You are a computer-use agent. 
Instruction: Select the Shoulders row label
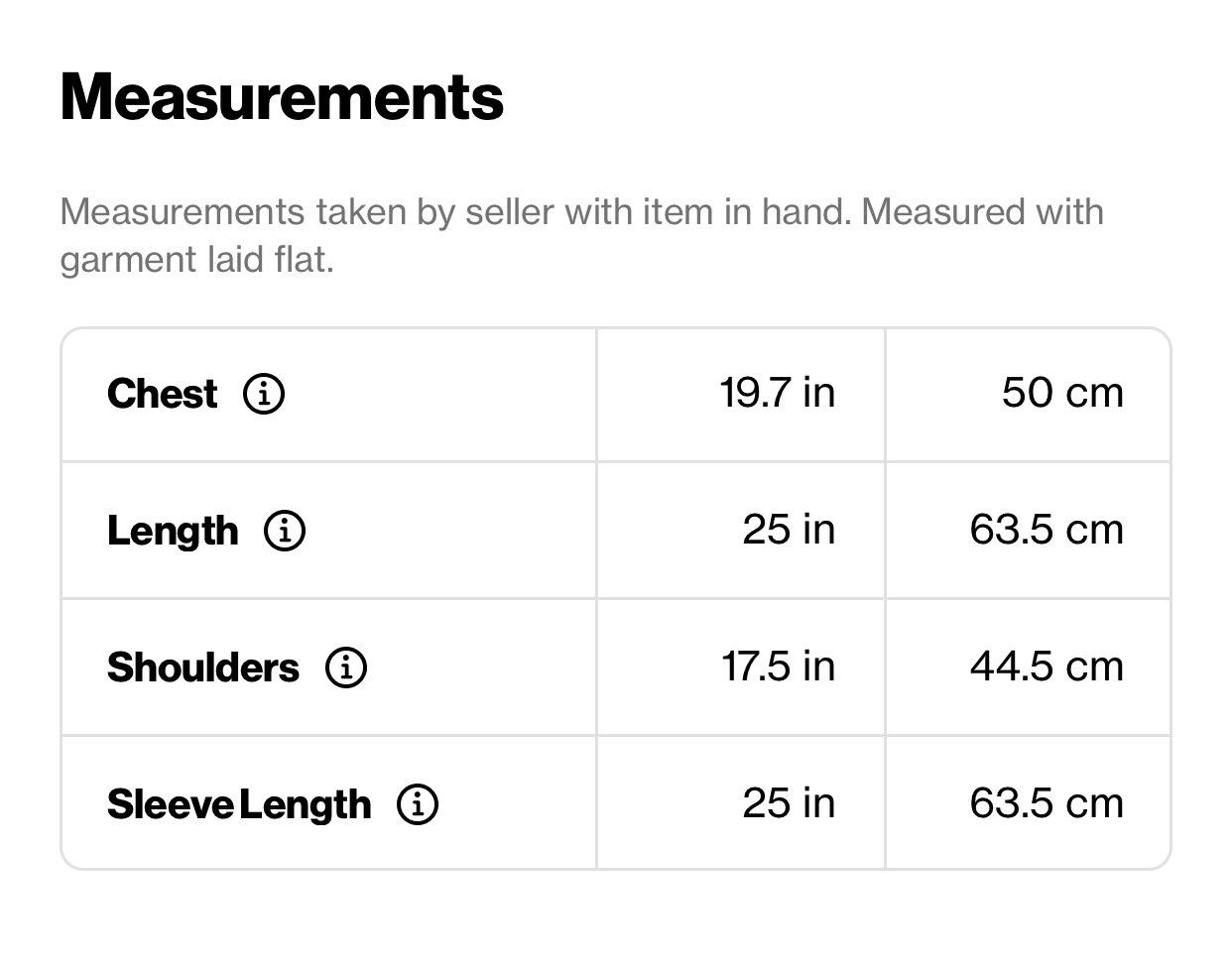coord(203,667)
